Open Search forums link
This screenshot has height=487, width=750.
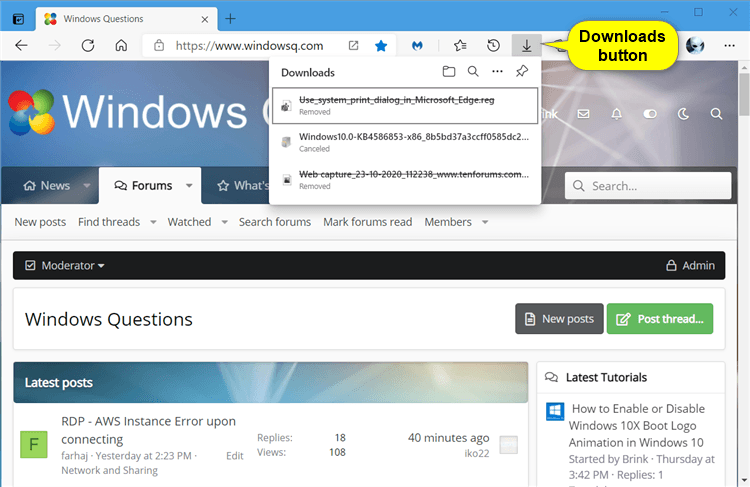[275, 222]
